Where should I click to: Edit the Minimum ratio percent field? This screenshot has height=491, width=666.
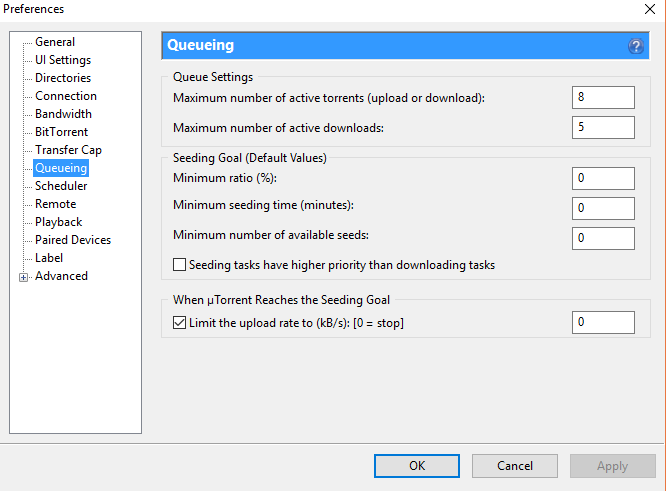(603, 178)
